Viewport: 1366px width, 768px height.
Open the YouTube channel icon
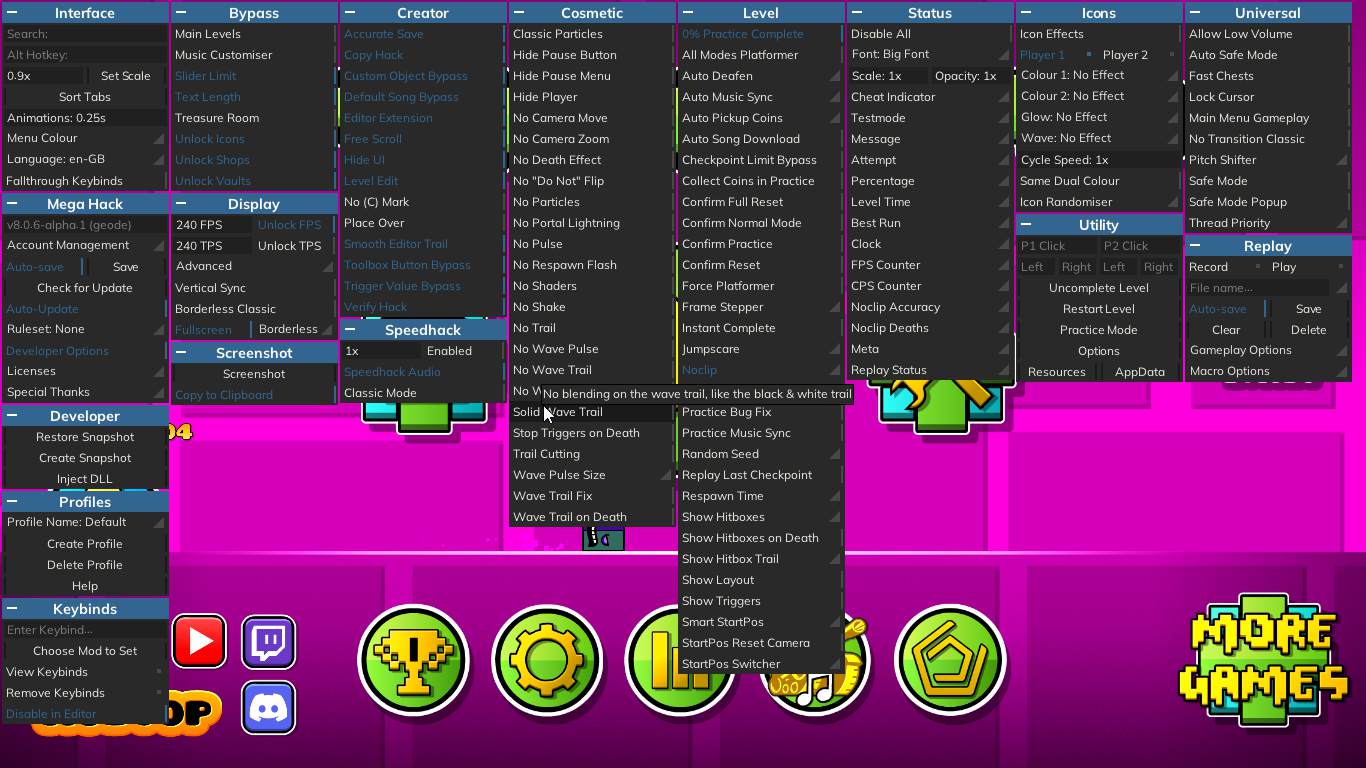click(199, 641)
